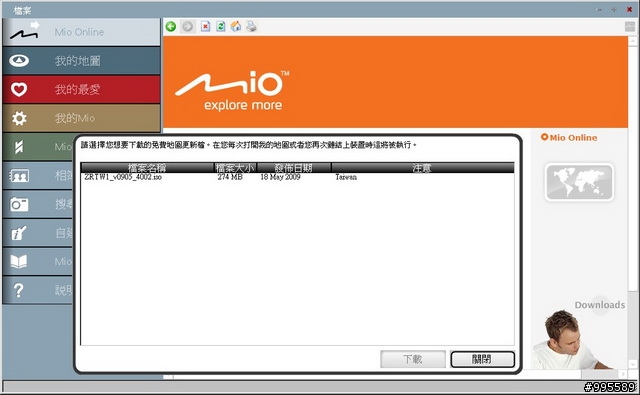Open 我的Mio settings section
The image size is (640, 395).
point(81,118)
